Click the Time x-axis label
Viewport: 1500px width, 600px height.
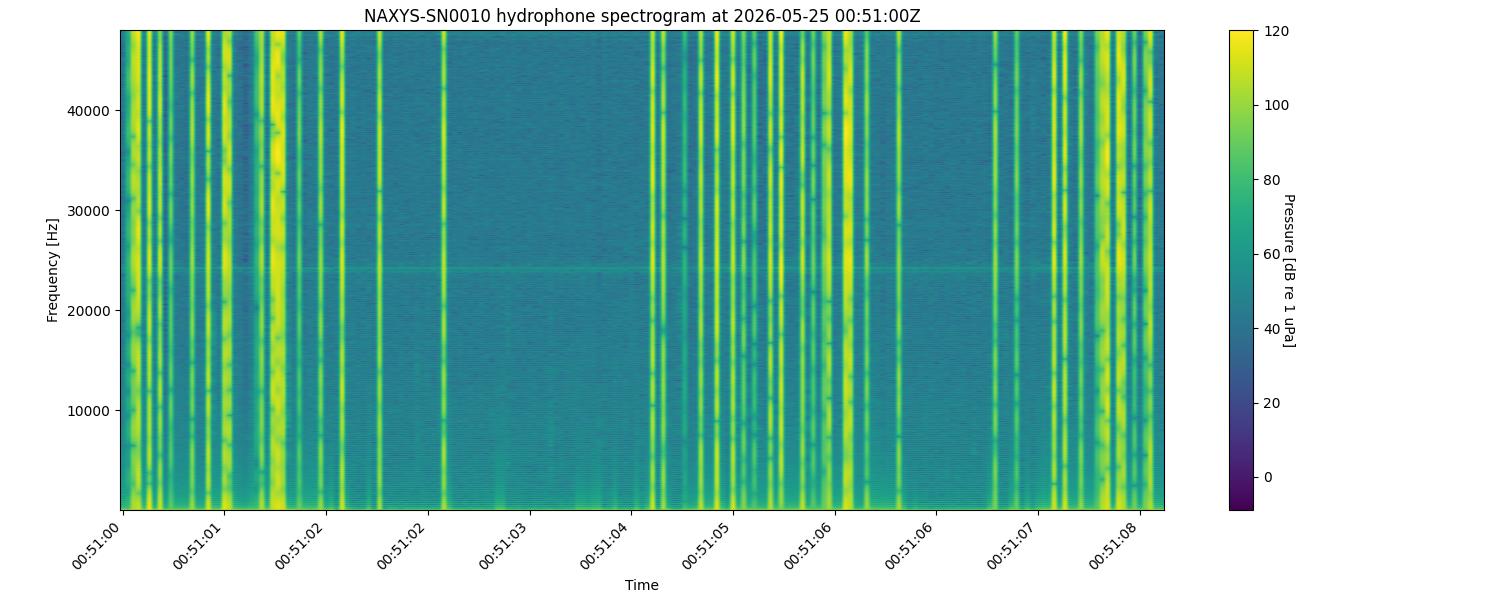point(642,585)
